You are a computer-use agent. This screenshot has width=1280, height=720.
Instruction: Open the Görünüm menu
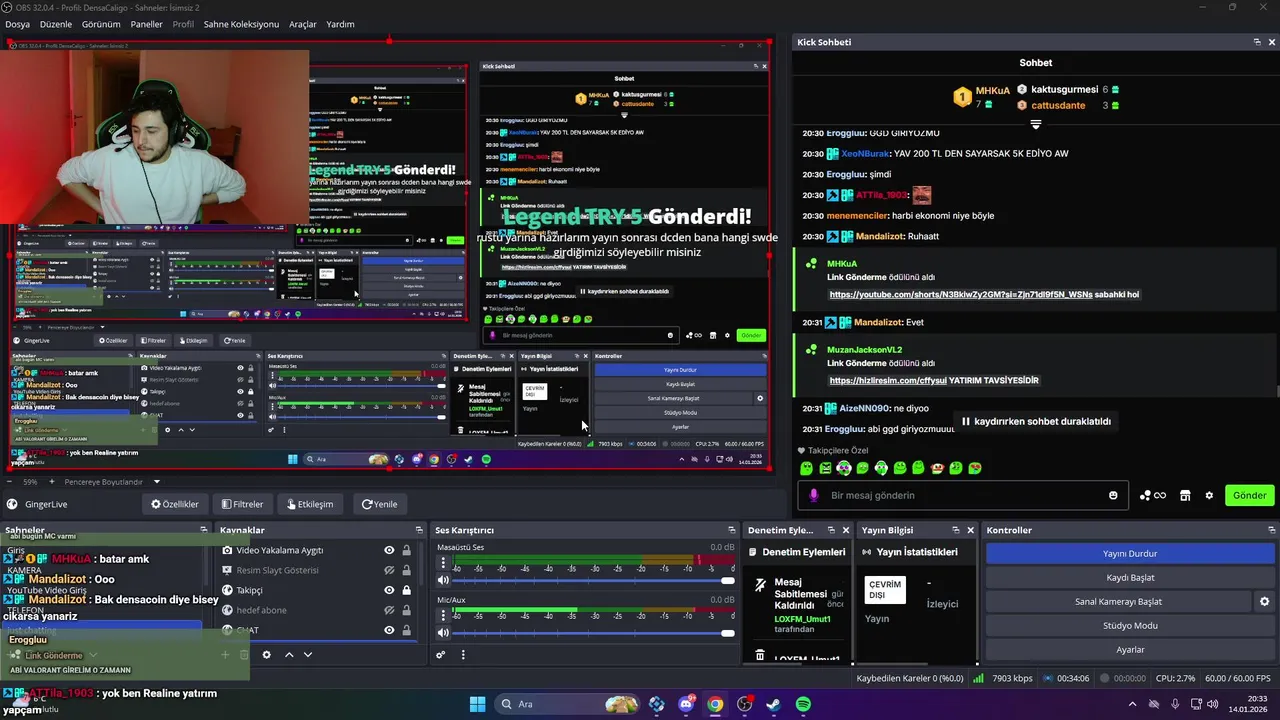pos(101,24)
